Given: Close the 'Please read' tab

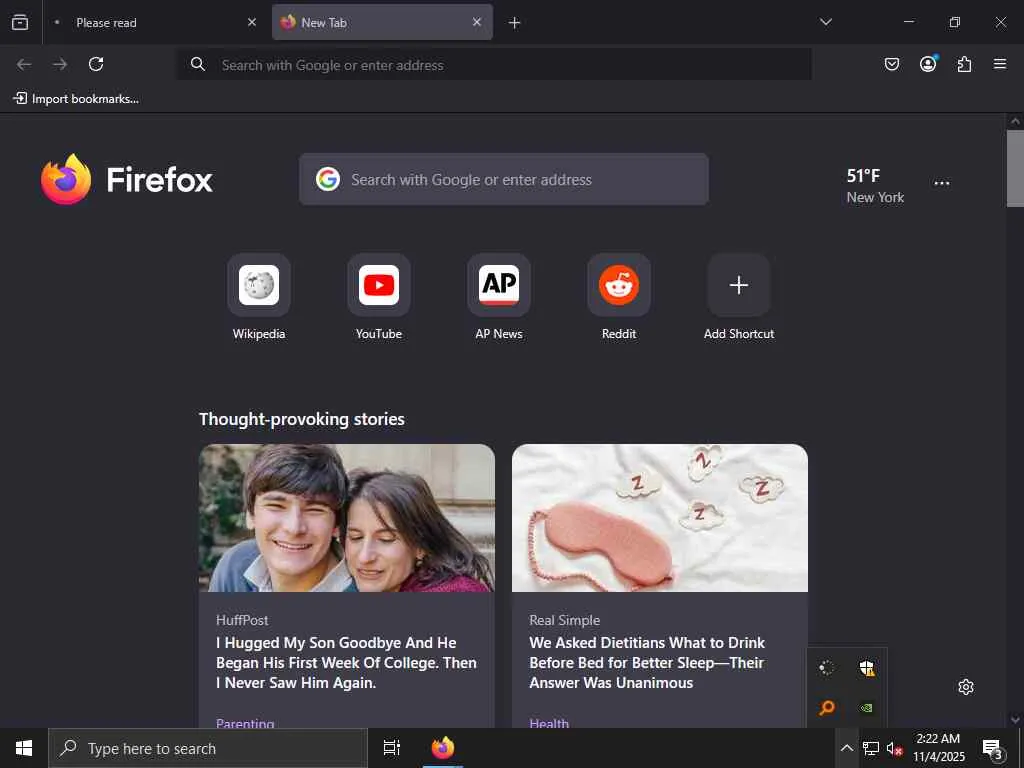Looking at the screenshot, I should tap(252, 22).
